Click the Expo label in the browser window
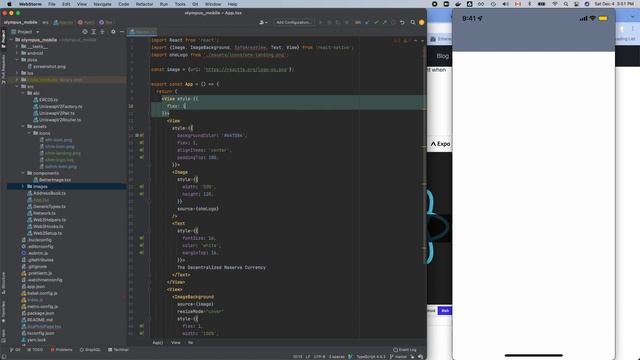 click(x=441, y=144)
